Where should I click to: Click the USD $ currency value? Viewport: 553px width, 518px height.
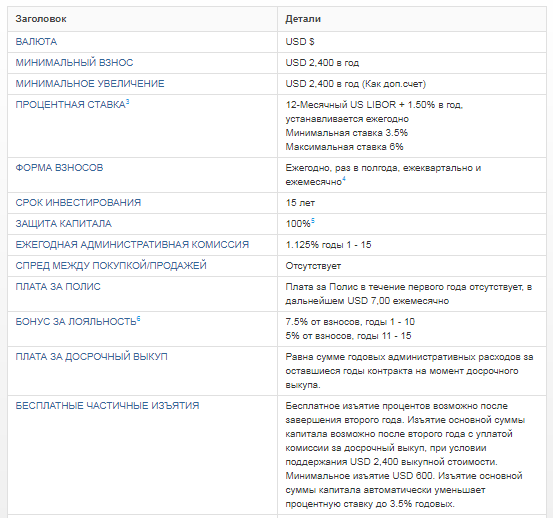(x=300, y=42)
